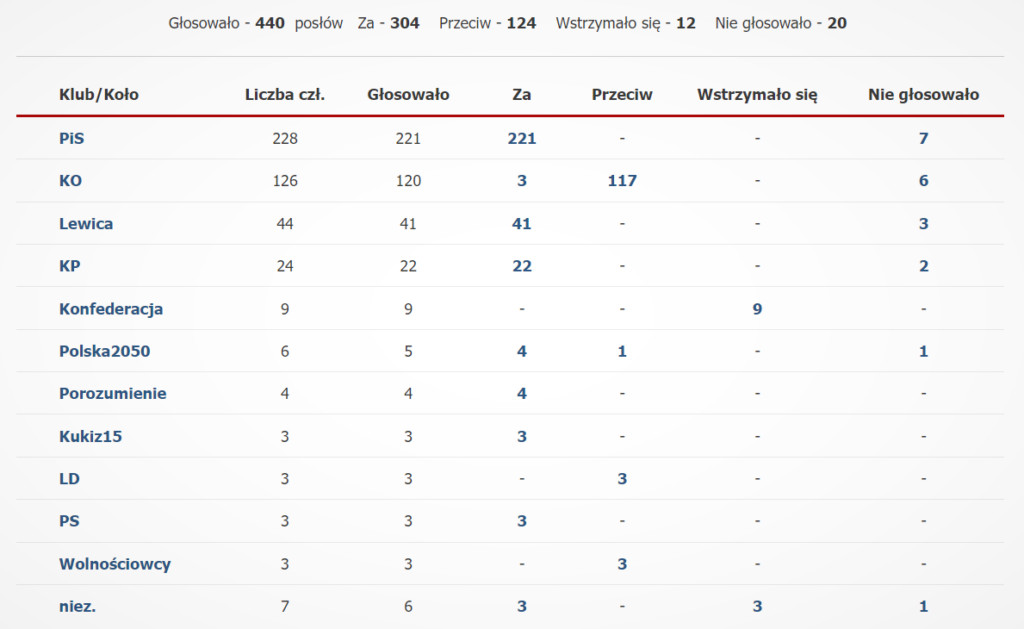Click KO 6 Nie głosowało
The width and height of the screenshot is (1024, 629).
(923, 181)
